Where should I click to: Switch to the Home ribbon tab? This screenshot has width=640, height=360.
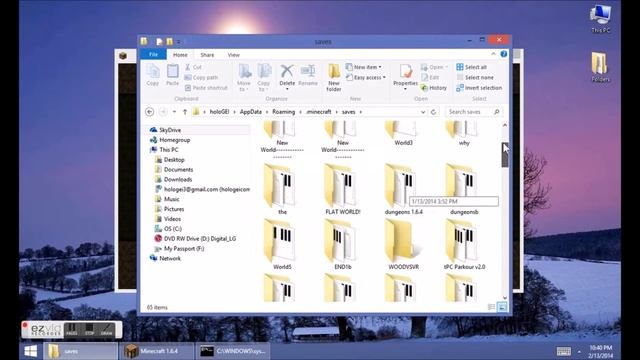tap(180, 55)
